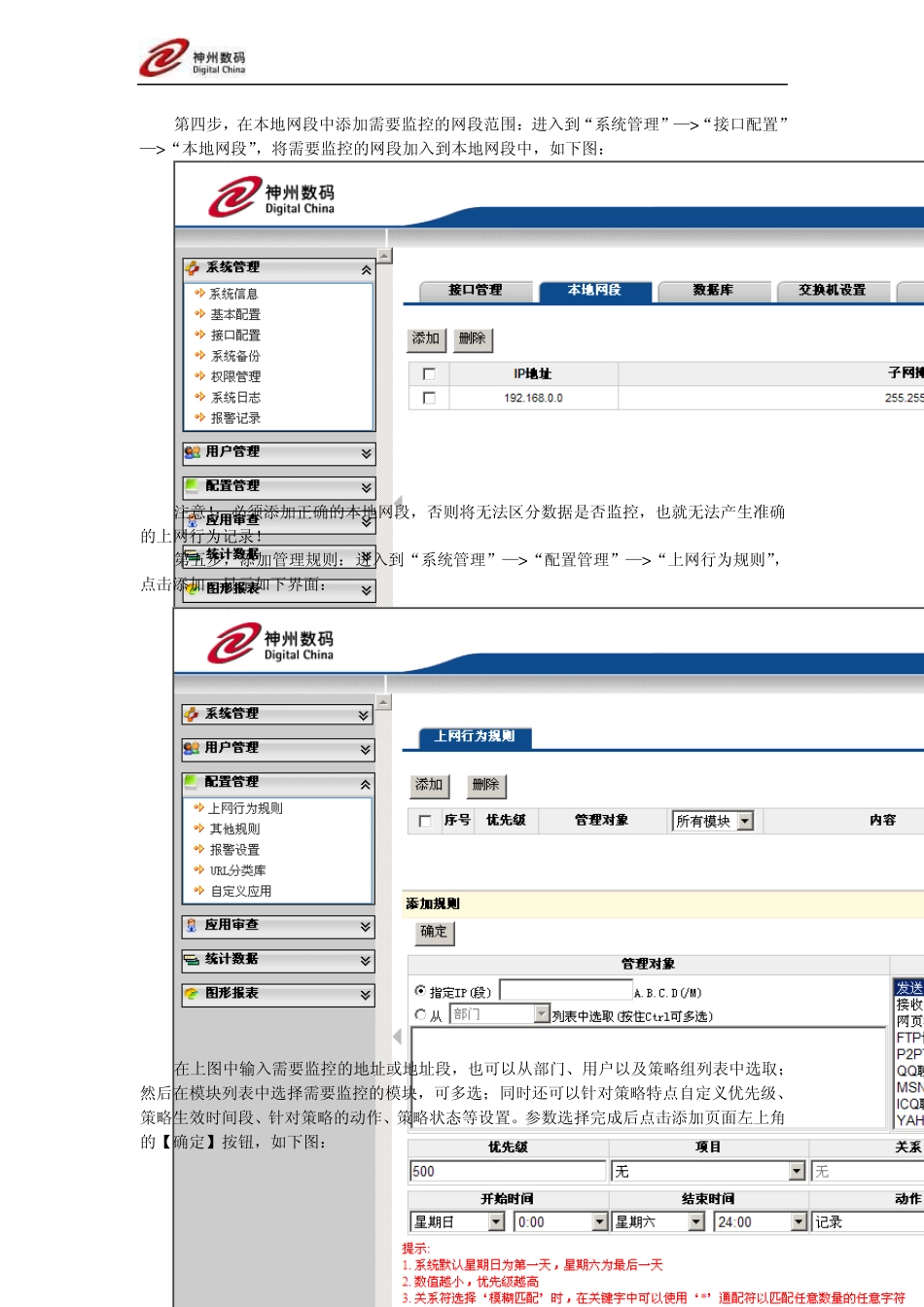
Task: Click the 应用审查 icon in second screenshot
Action: point(192,925)
